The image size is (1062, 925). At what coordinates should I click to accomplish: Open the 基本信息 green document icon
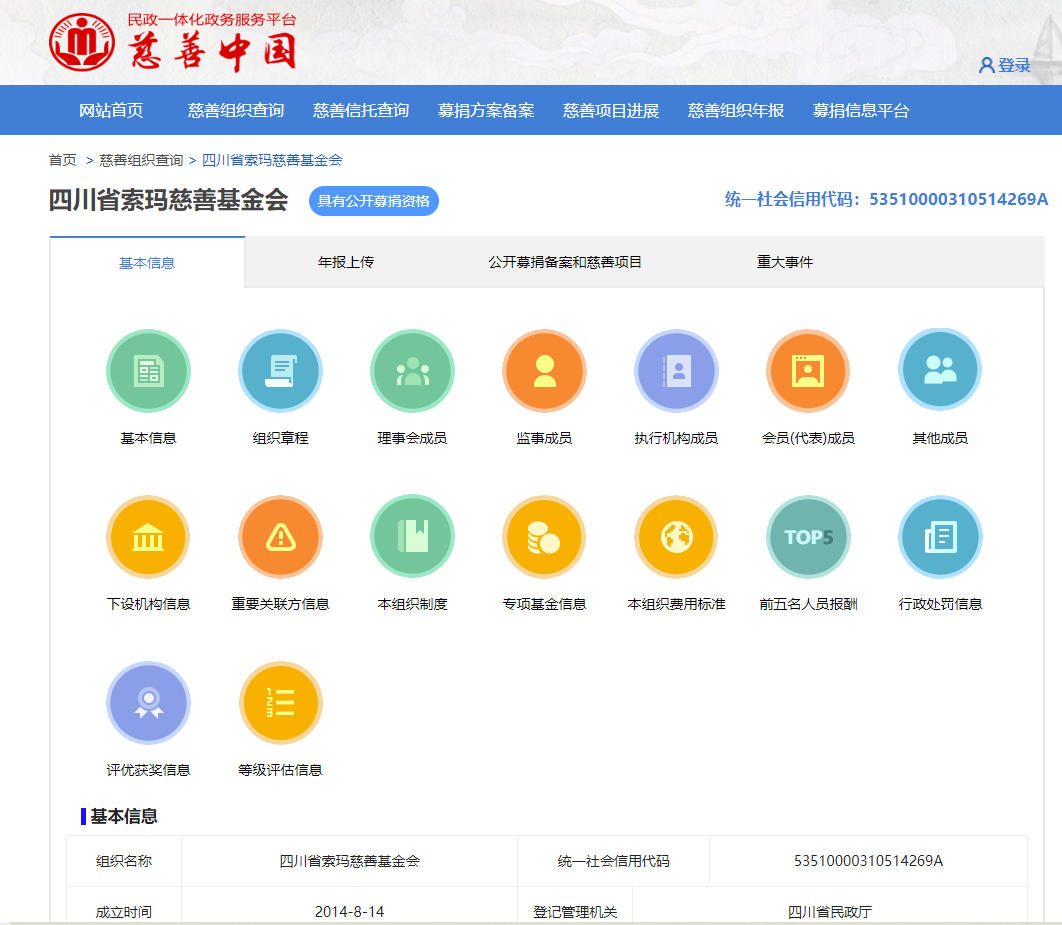[x=148, y=371]
